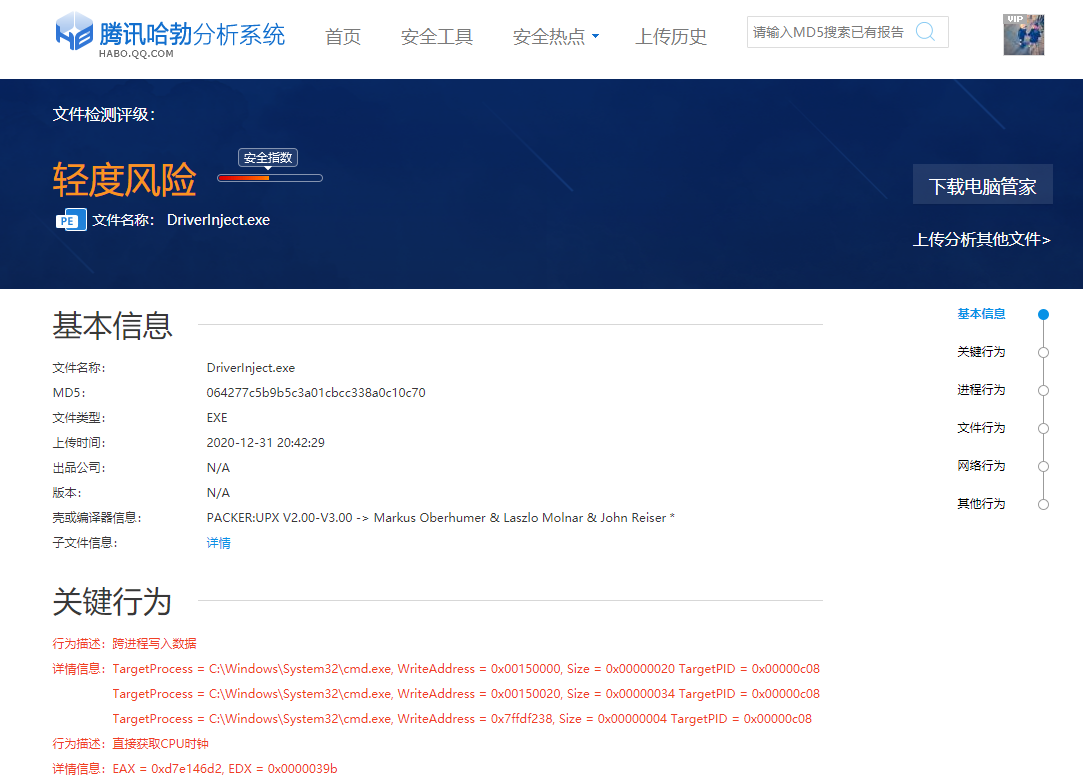Click the 网络行为 timeline circle
The width and height of the screenshot is (1083, 775).
point(1043,466)
